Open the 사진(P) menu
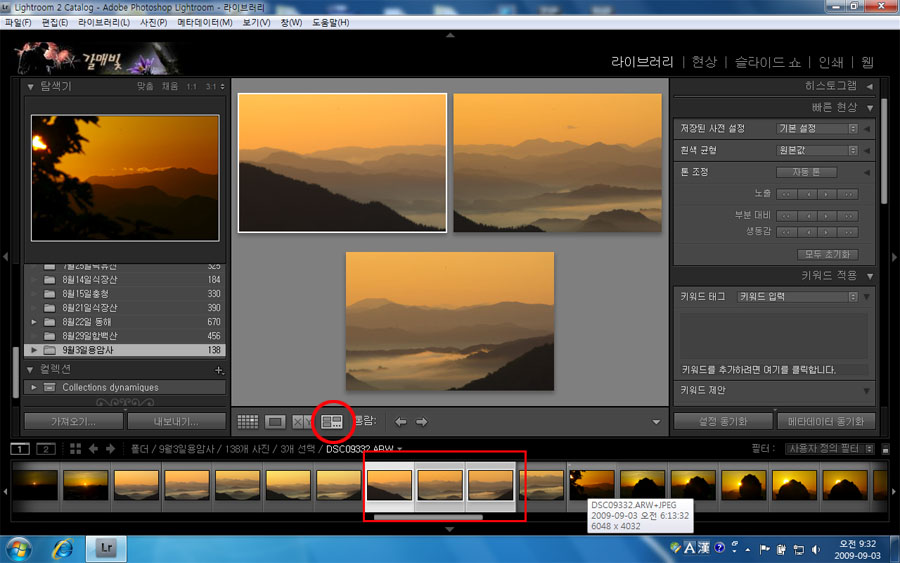 point(153,22)
